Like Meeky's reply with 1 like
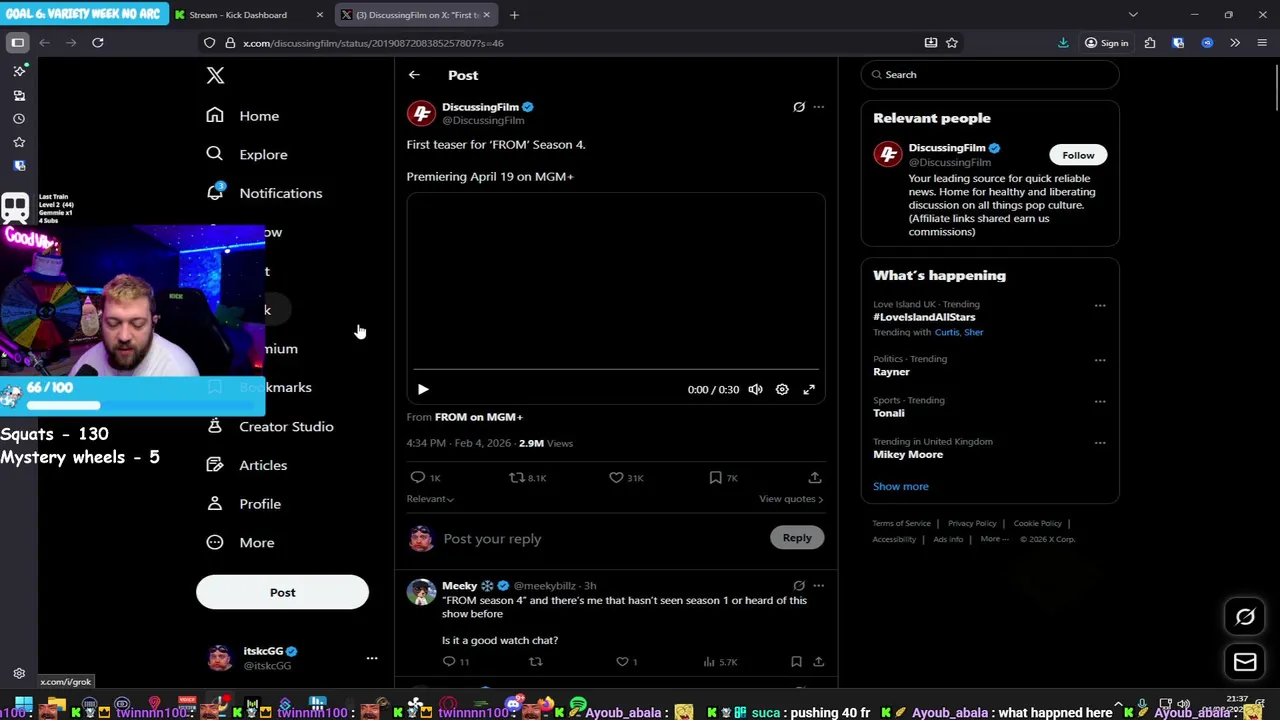The image size is (1280, 720). click(627, 662)
